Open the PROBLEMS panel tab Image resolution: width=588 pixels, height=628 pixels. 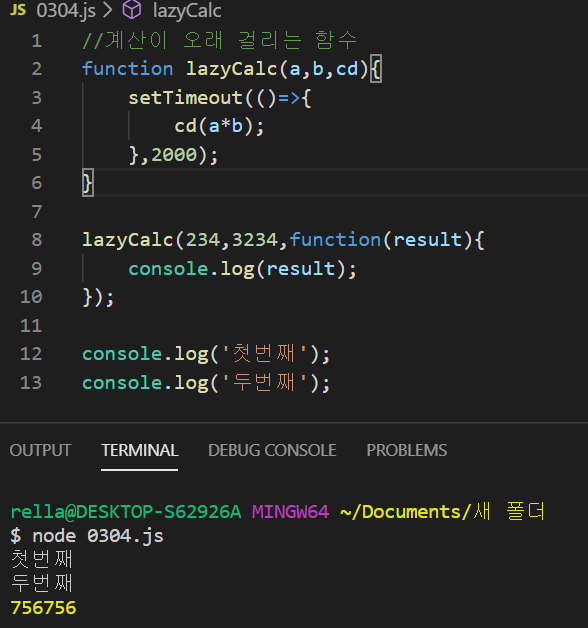click(x=407, y=450)
